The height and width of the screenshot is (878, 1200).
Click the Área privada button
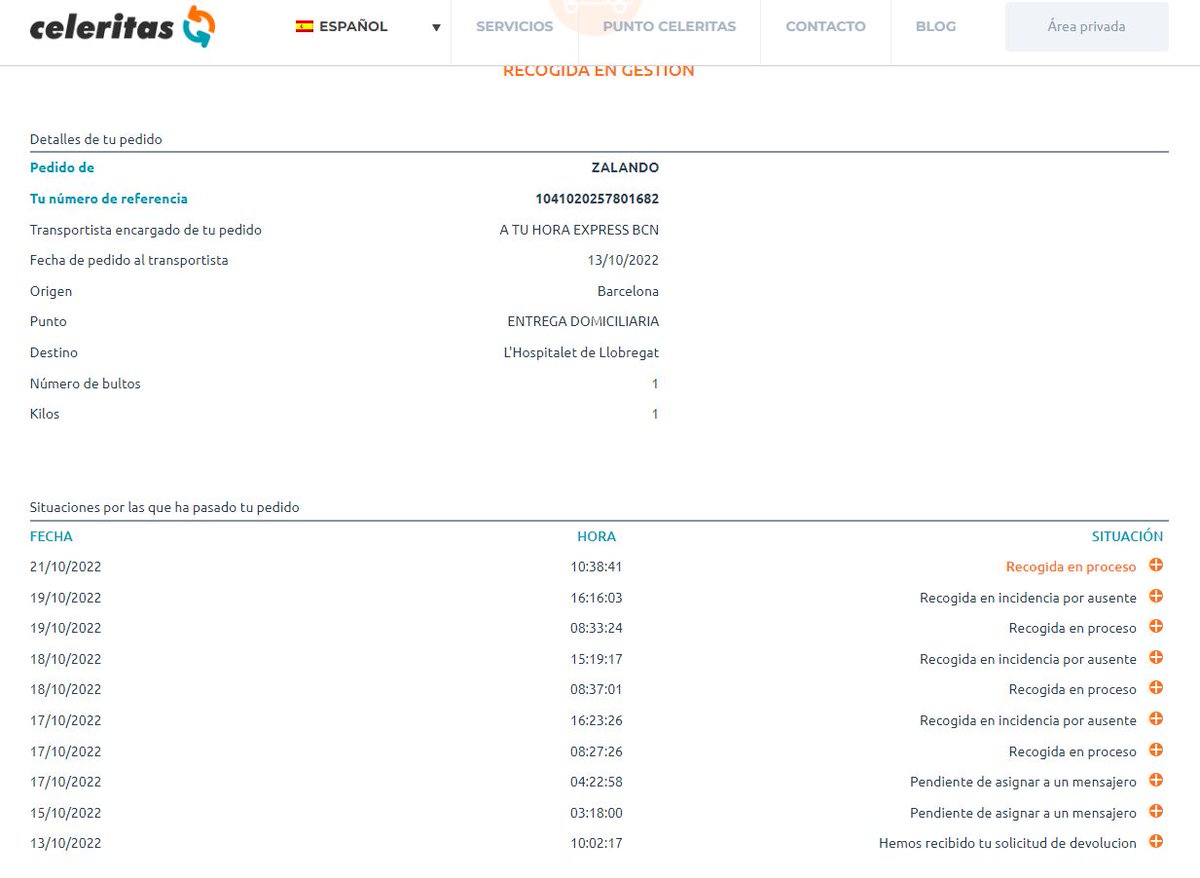pyautogui.click(x=1087, y=27)
